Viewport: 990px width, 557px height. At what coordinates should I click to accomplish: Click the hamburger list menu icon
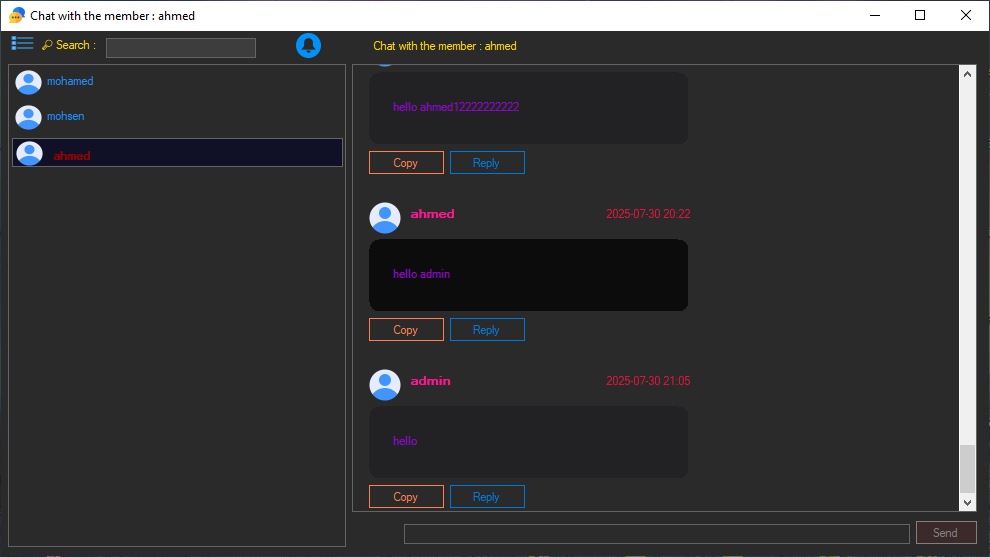[x=22, y=43]
